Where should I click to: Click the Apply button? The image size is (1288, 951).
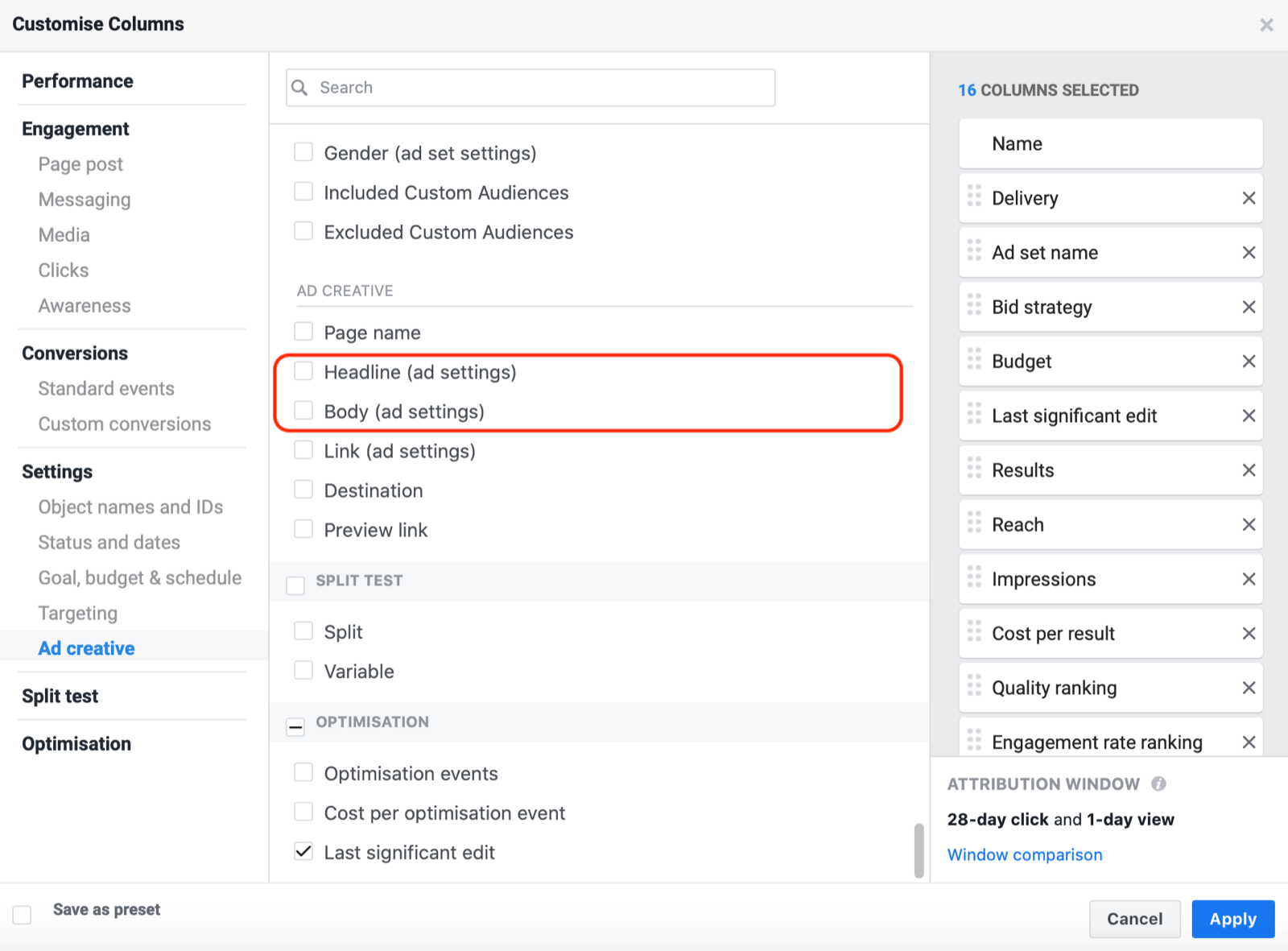click(x=1232, y=919)
